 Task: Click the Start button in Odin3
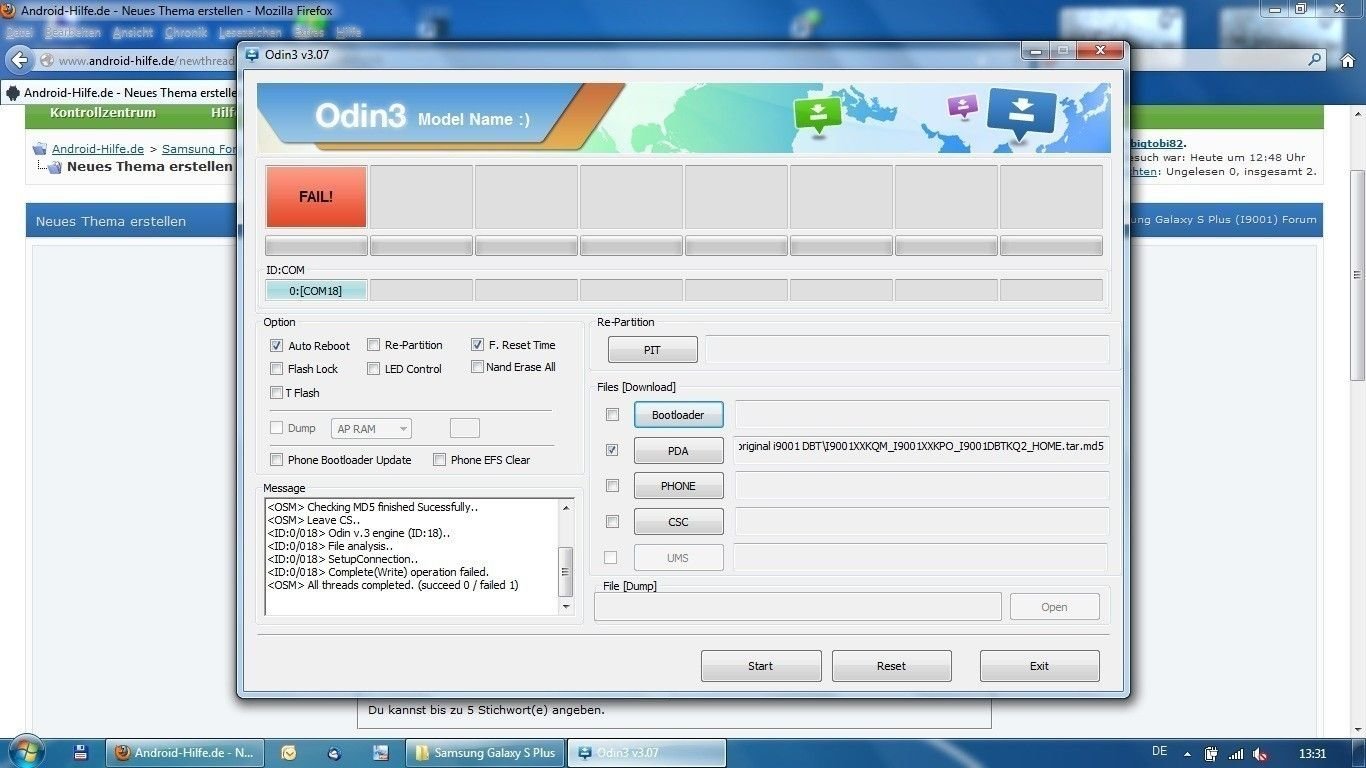(761, 666)
